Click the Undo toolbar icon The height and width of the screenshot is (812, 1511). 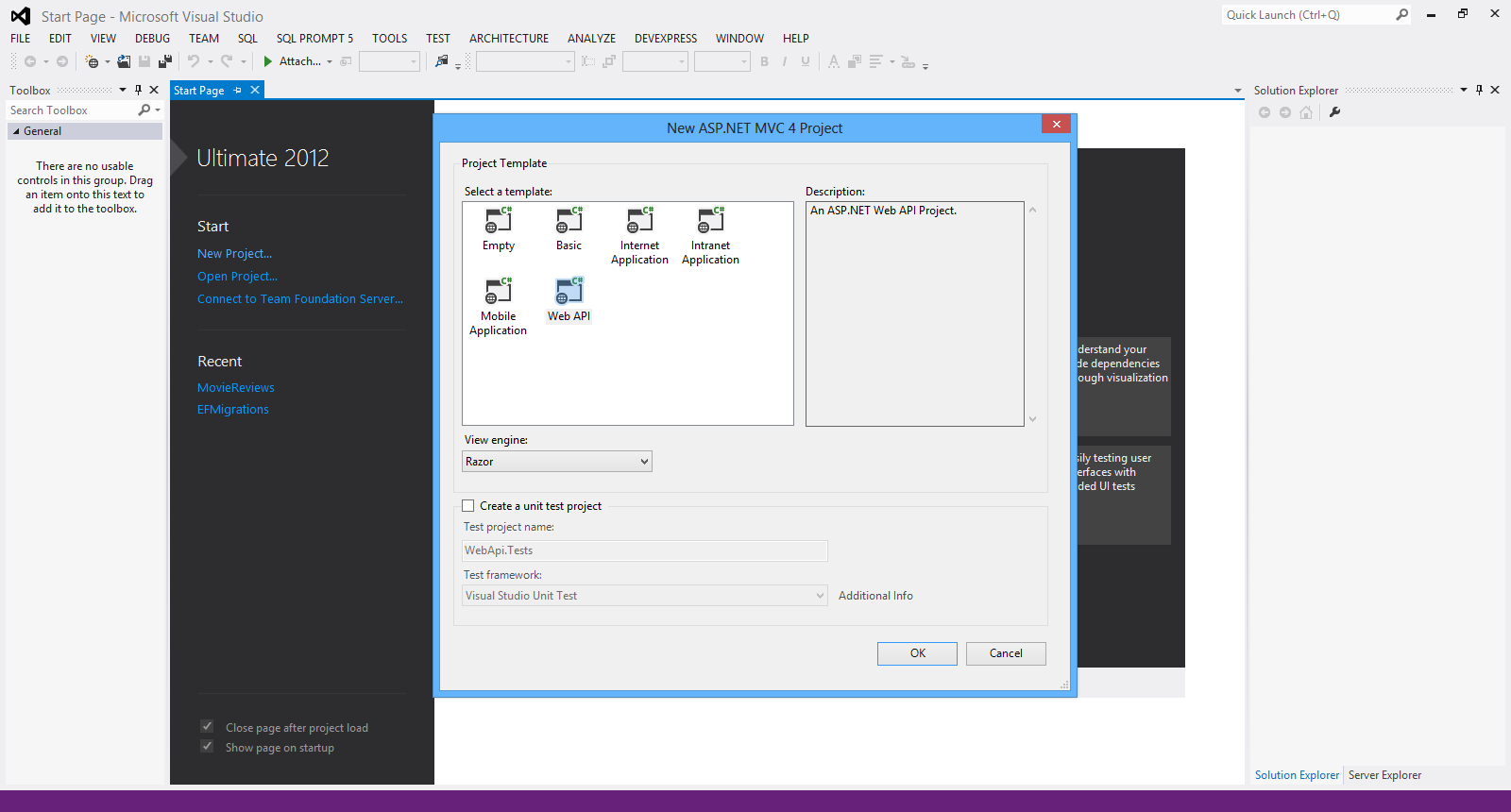coord(194,61)
